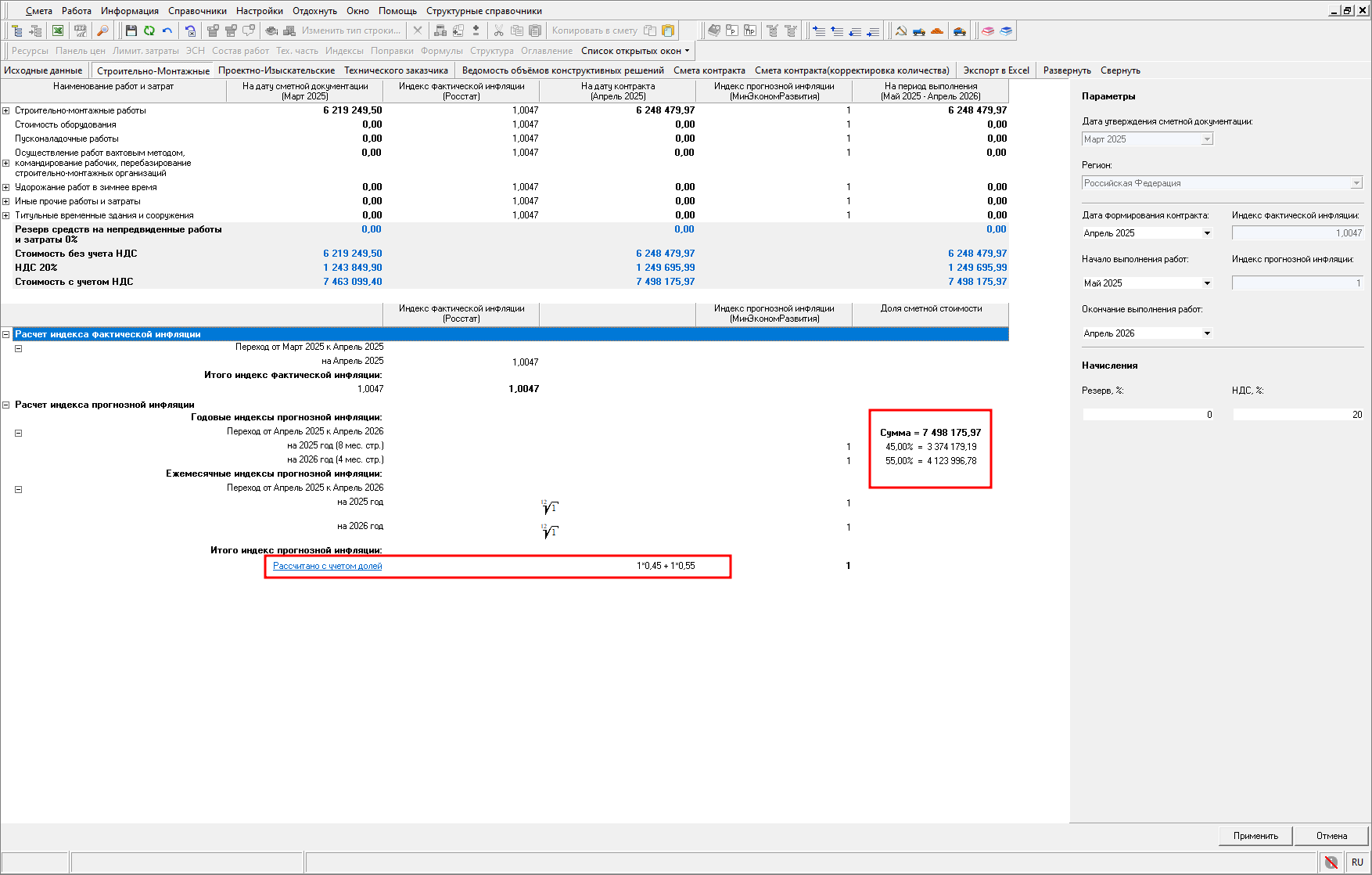This screenshot has width=1372, height=875.
Task: Click the hammer and pick labor icon
Action: [901, 31]
